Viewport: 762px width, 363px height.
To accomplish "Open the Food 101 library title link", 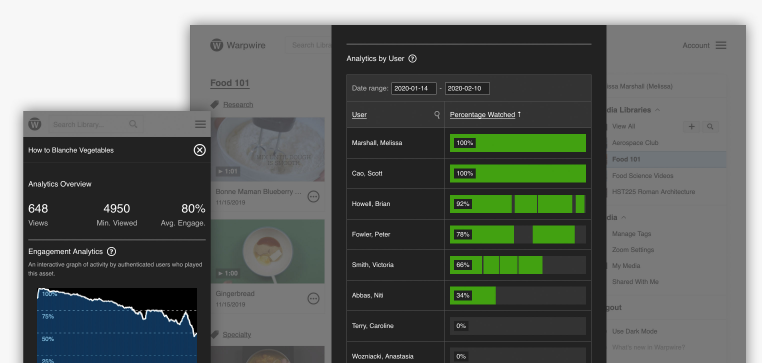I will 230,83.
